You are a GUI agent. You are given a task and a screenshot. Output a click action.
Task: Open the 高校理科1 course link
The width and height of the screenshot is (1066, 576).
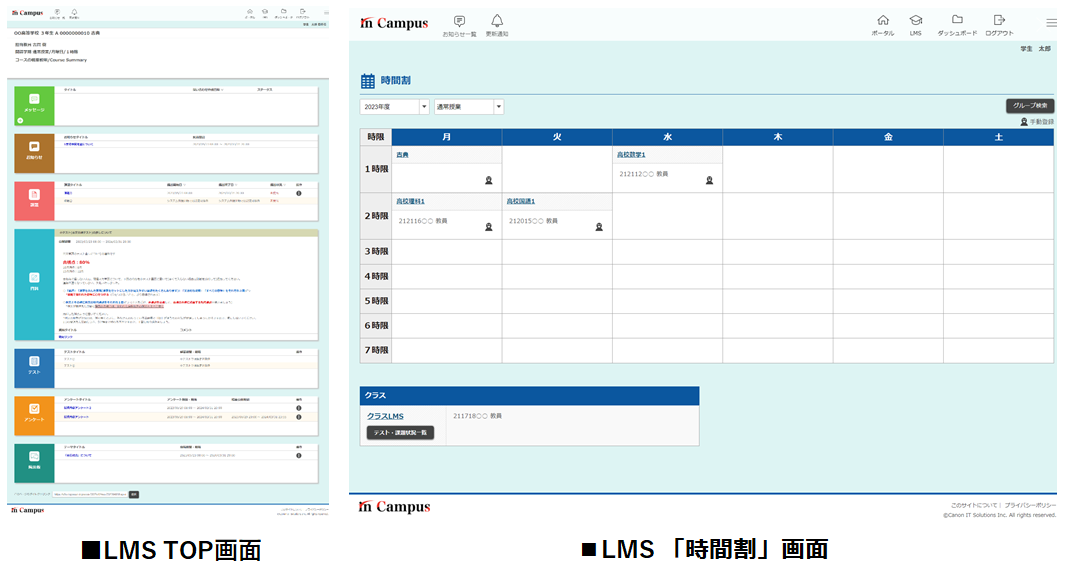pyautogui.click(x=410, y=201)
